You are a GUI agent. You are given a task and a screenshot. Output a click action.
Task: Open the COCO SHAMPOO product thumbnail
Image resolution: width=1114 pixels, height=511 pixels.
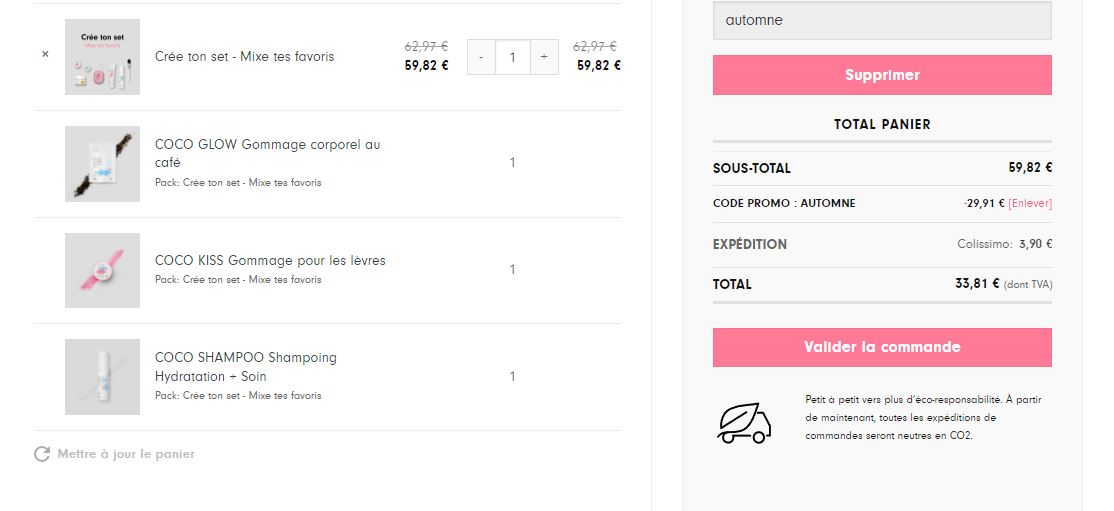pos(102,377)
